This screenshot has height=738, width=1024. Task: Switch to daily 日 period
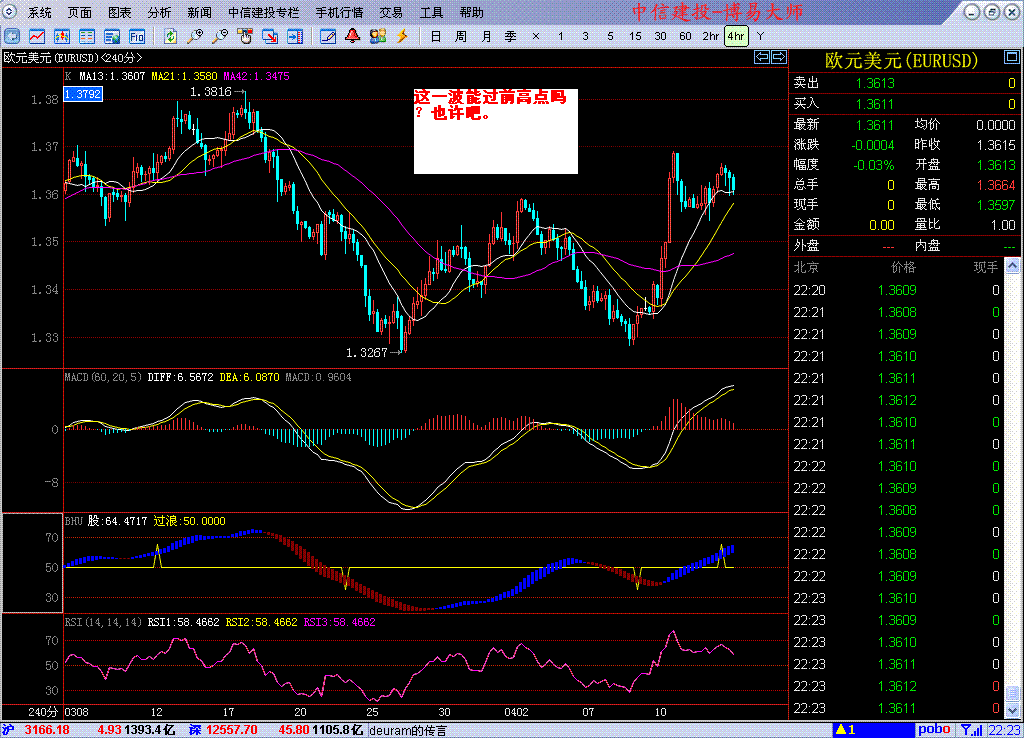point(436,37)
